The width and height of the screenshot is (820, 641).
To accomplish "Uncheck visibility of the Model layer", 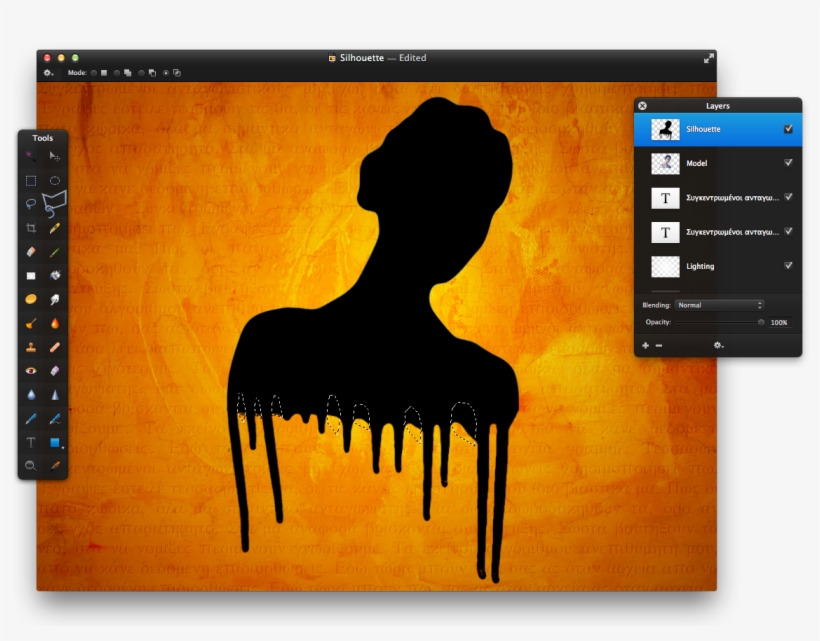I will tap(787, 164).
